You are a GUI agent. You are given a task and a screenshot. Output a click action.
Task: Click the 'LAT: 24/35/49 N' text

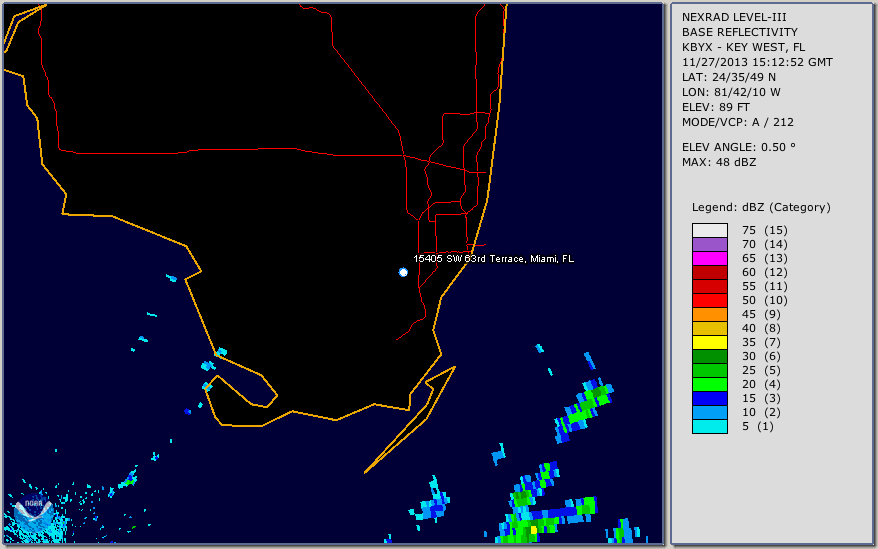tap(728, 77)
